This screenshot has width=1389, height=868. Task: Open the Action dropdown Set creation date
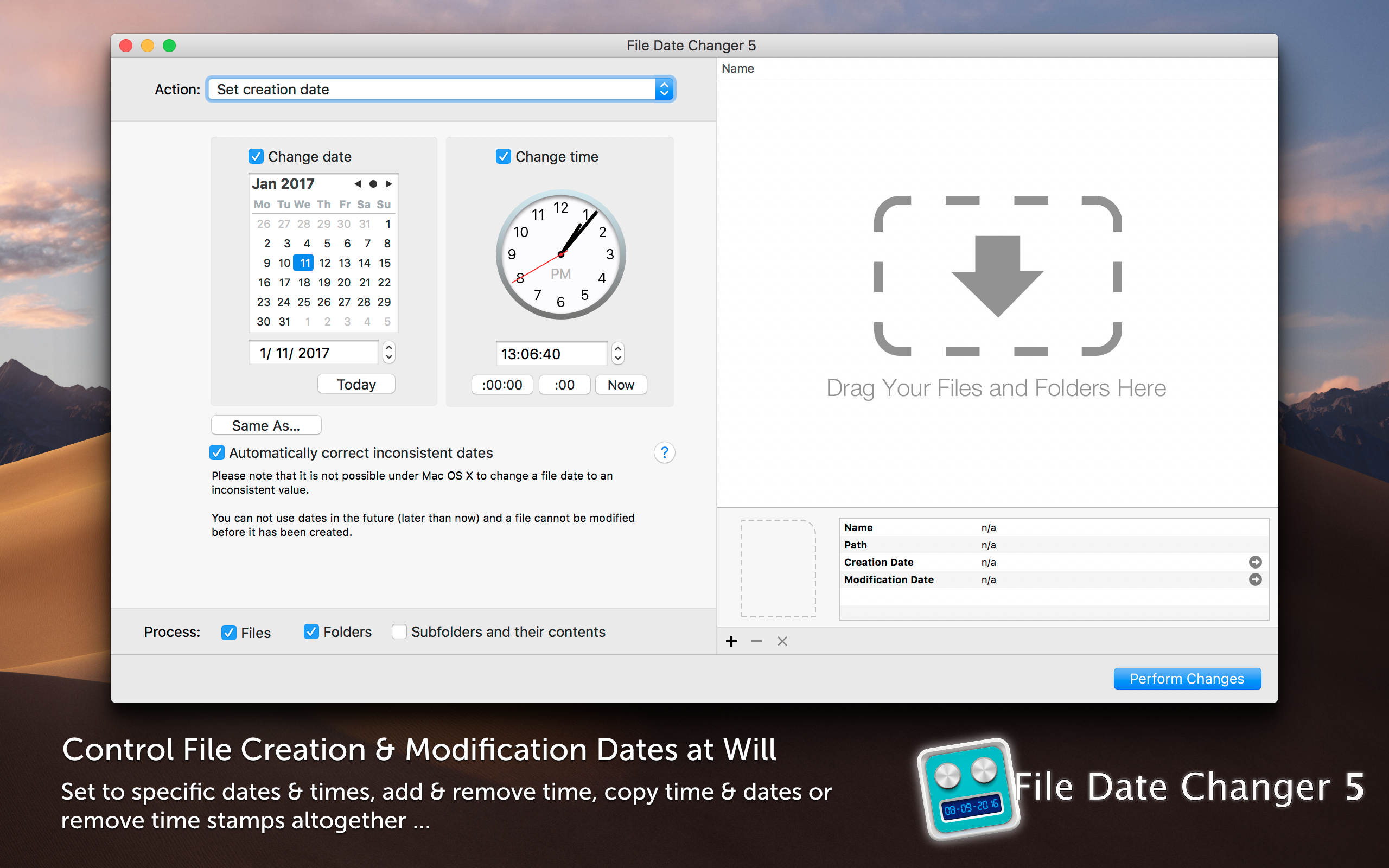(440, 89)
